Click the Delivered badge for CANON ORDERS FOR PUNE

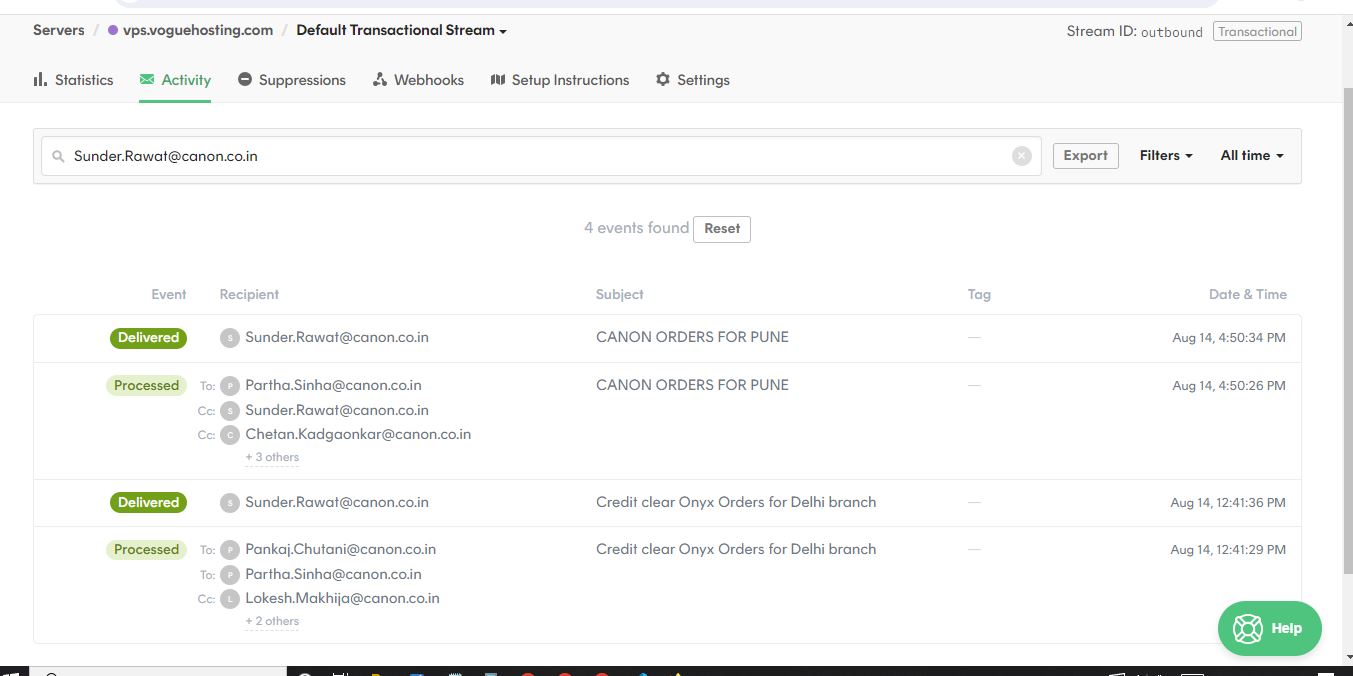[x=148, y=338]
